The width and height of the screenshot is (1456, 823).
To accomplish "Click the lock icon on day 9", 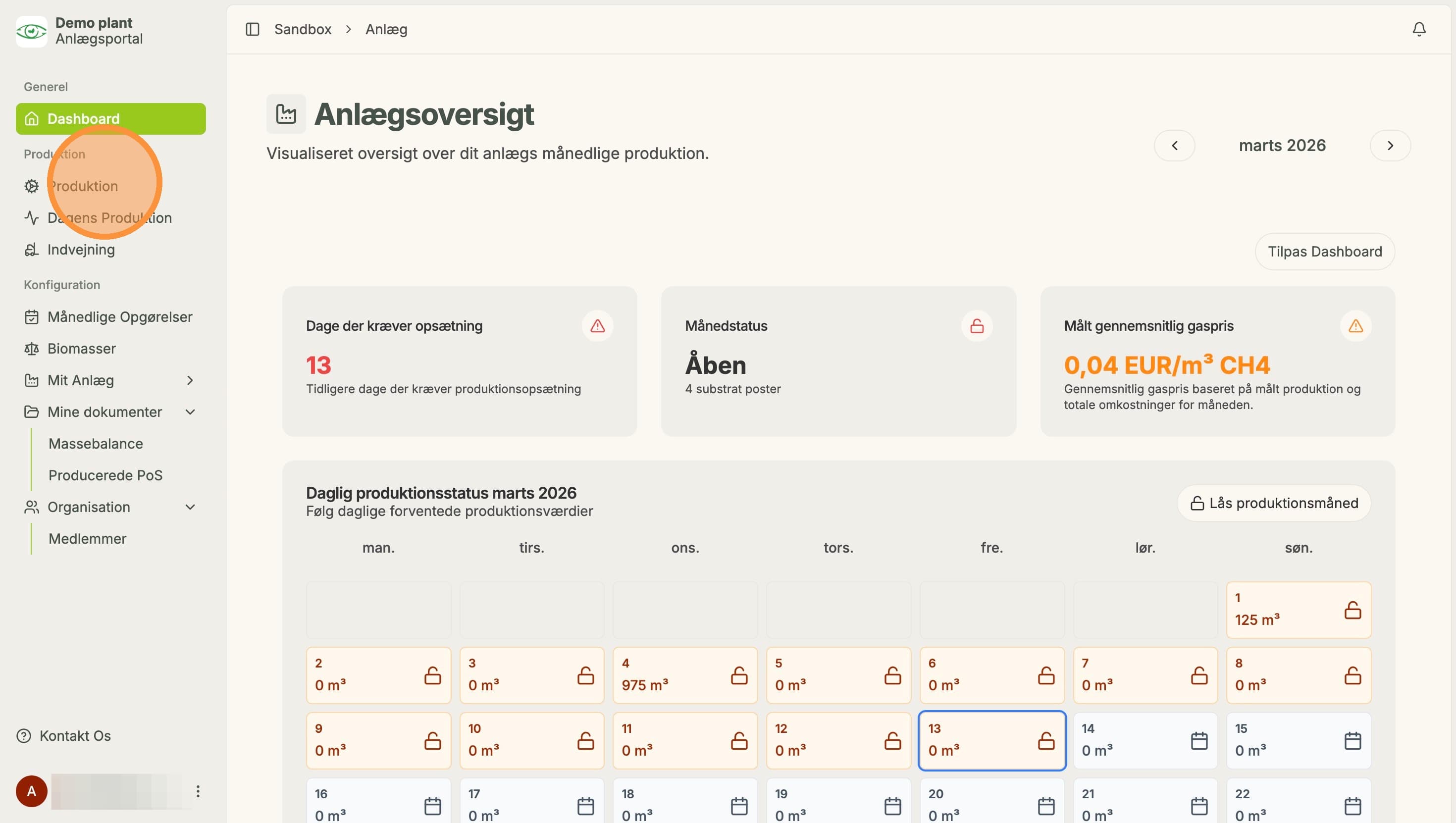I will point(432,741).
